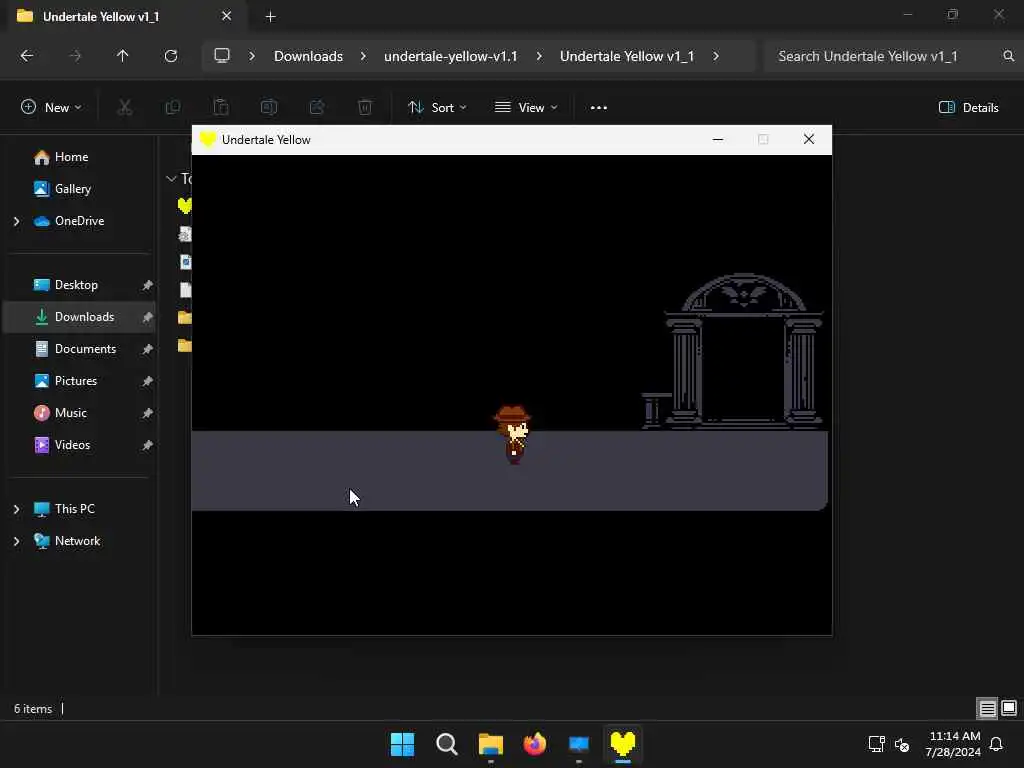The height and width of the screenshot is (768, 1024).
Task: Open File Explorer from the taskbar
Action: (x=490, y=744)
